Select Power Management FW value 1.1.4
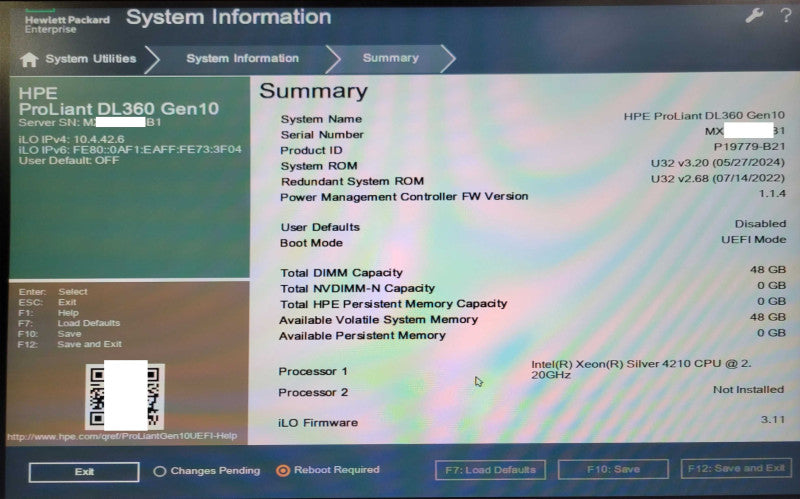This screenshot has height=499, width=800. (772, 194)
